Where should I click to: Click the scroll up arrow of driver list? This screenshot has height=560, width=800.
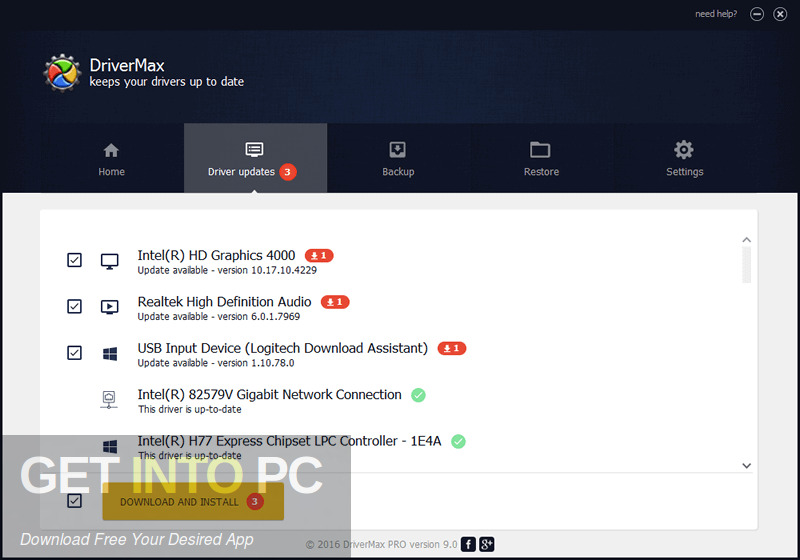[x=746, y=240]
